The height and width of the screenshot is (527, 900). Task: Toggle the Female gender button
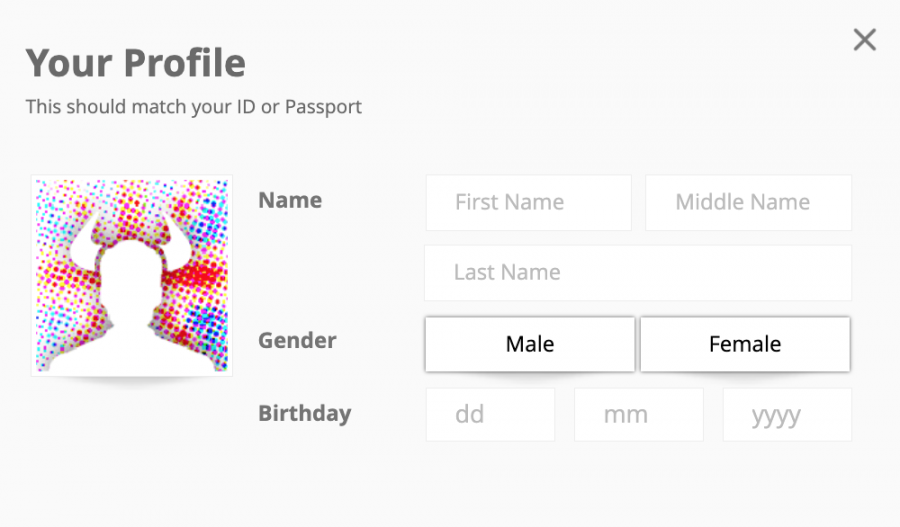tap(745, 344)
